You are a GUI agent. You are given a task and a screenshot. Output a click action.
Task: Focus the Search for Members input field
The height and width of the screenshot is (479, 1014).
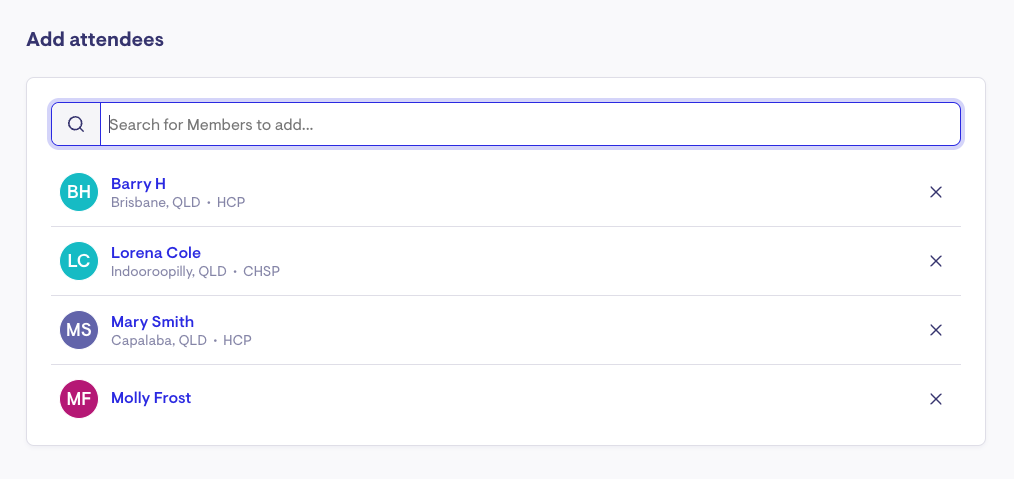click(530, 124)
